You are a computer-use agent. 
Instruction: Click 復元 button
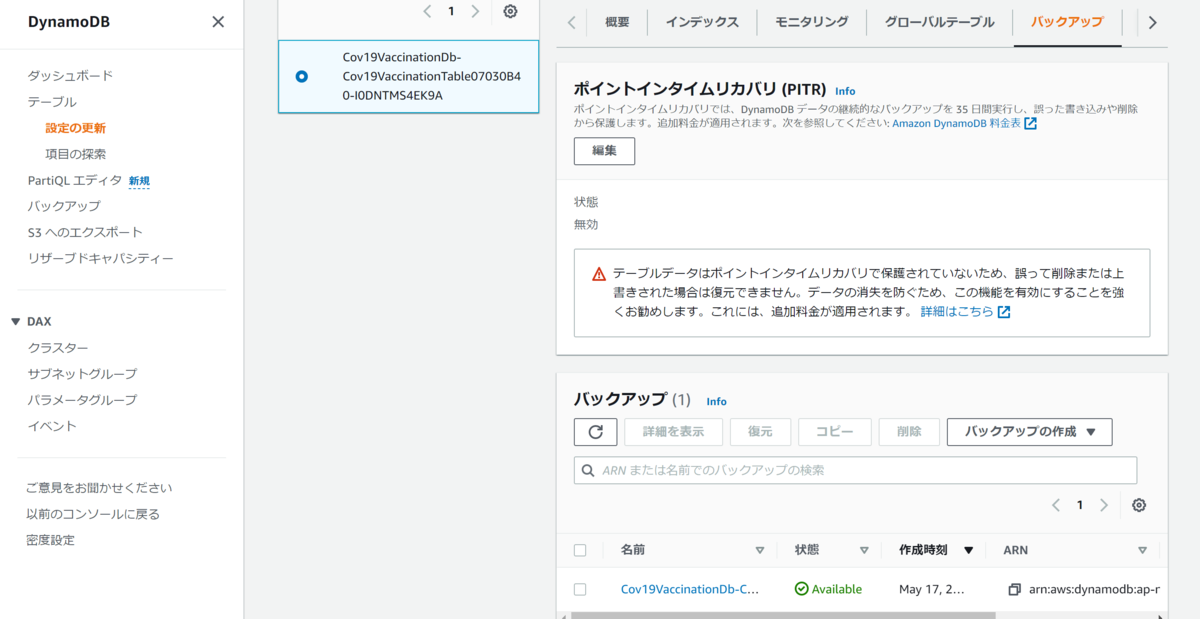pos(760,432)
